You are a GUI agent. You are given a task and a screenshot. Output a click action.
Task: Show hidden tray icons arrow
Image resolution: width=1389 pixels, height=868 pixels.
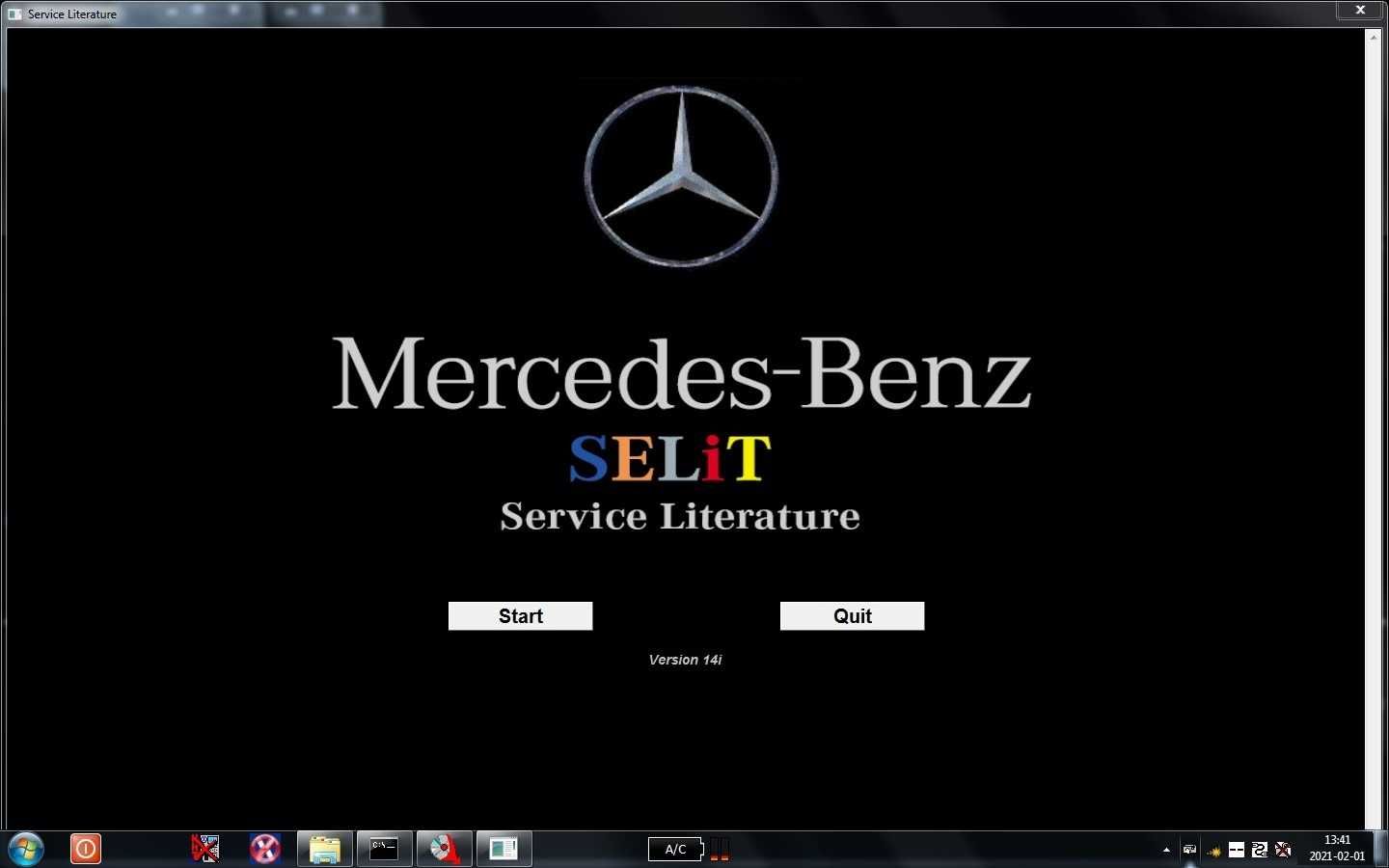1166,850
